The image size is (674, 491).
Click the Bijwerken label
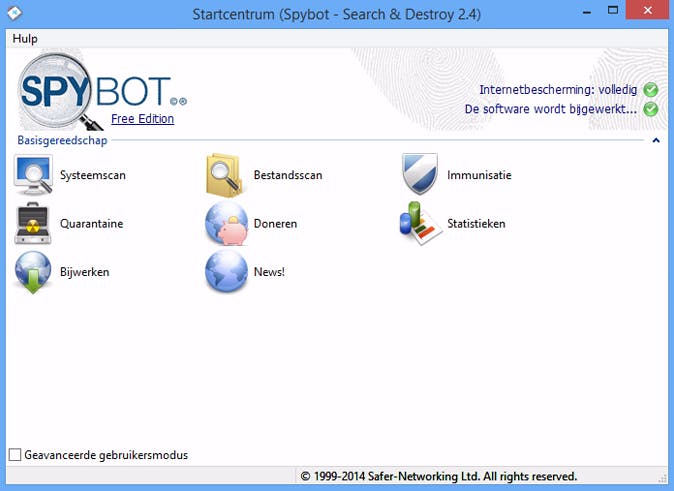(x=85, y=272)
